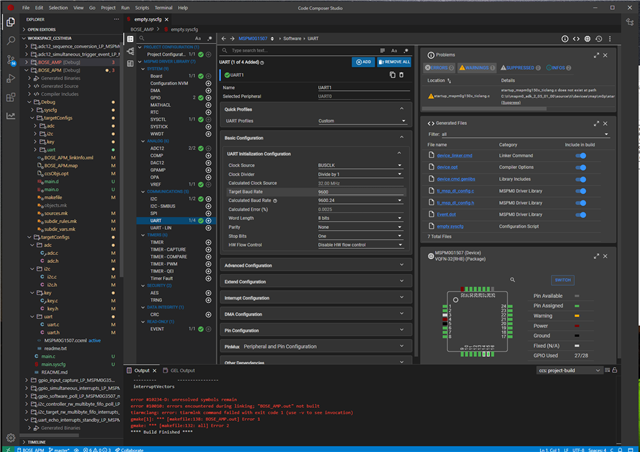Select the empty.syscfg editor tab
This screenshot has width=640, height=452.
[x=148, y=19]
